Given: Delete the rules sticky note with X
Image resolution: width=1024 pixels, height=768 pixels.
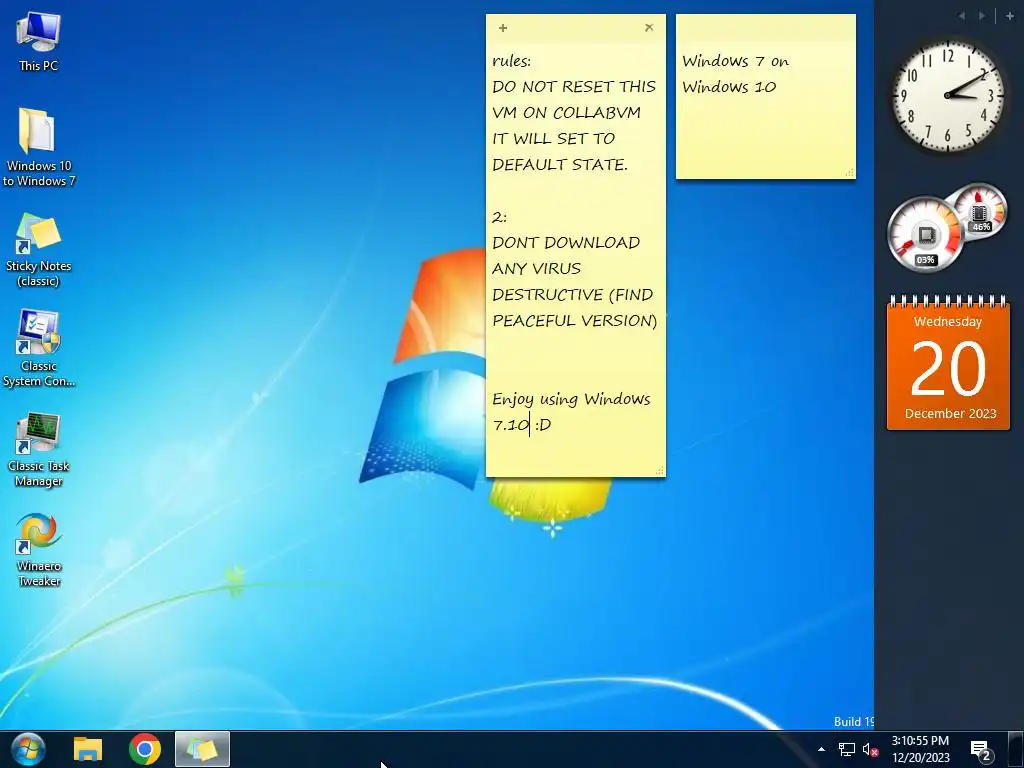Looking at the screenshot, I should point(648,27).
